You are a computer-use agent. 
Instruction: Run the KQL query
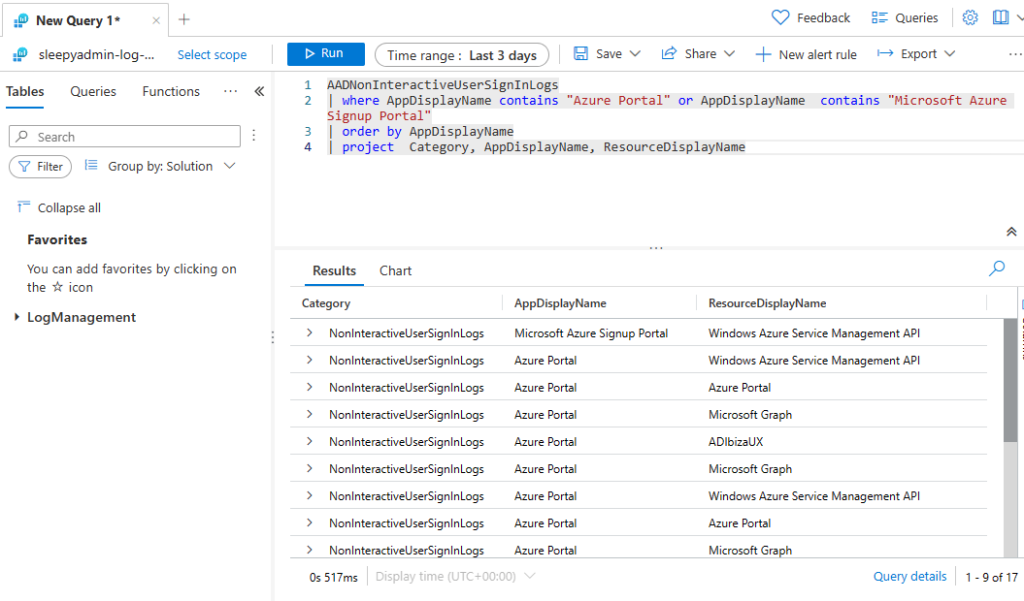(325, 54)
